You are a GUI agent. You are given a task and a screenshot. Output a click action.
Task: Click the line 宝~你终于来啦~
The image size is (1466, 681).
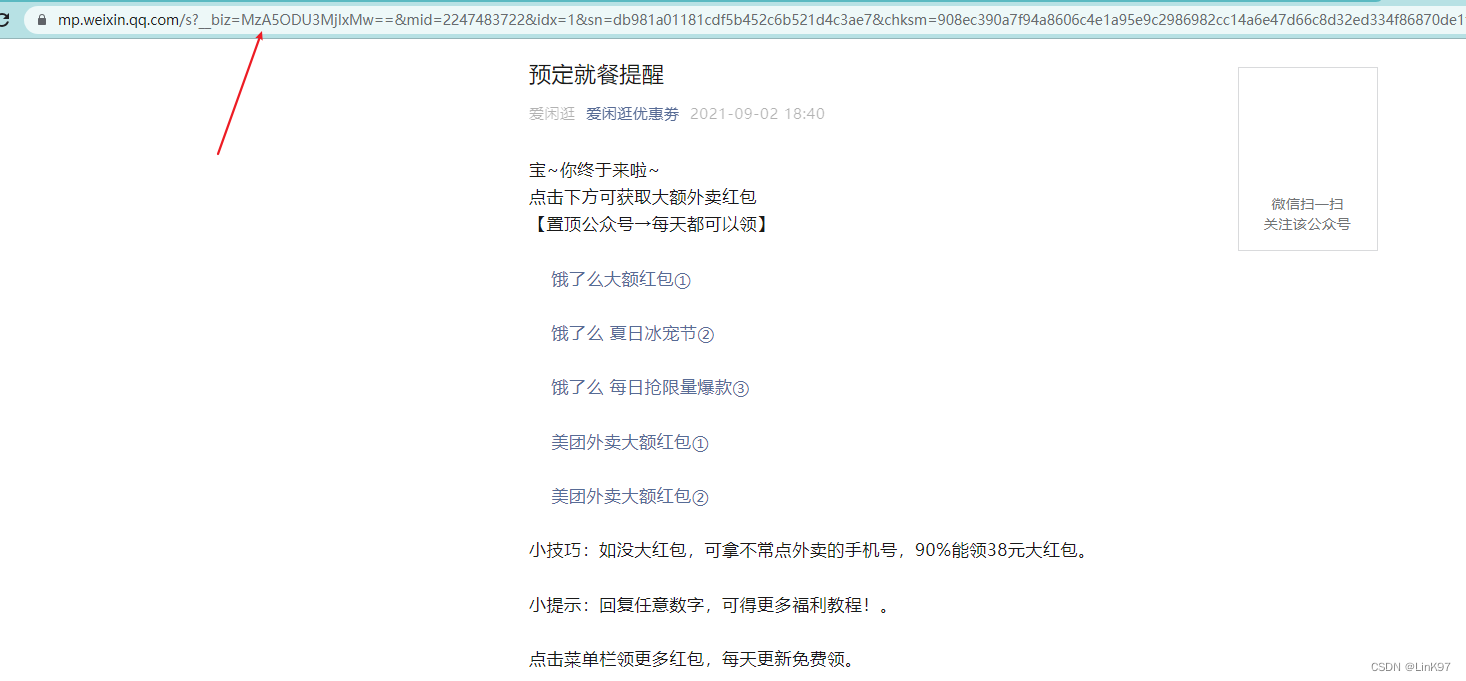tap(598, 169)
